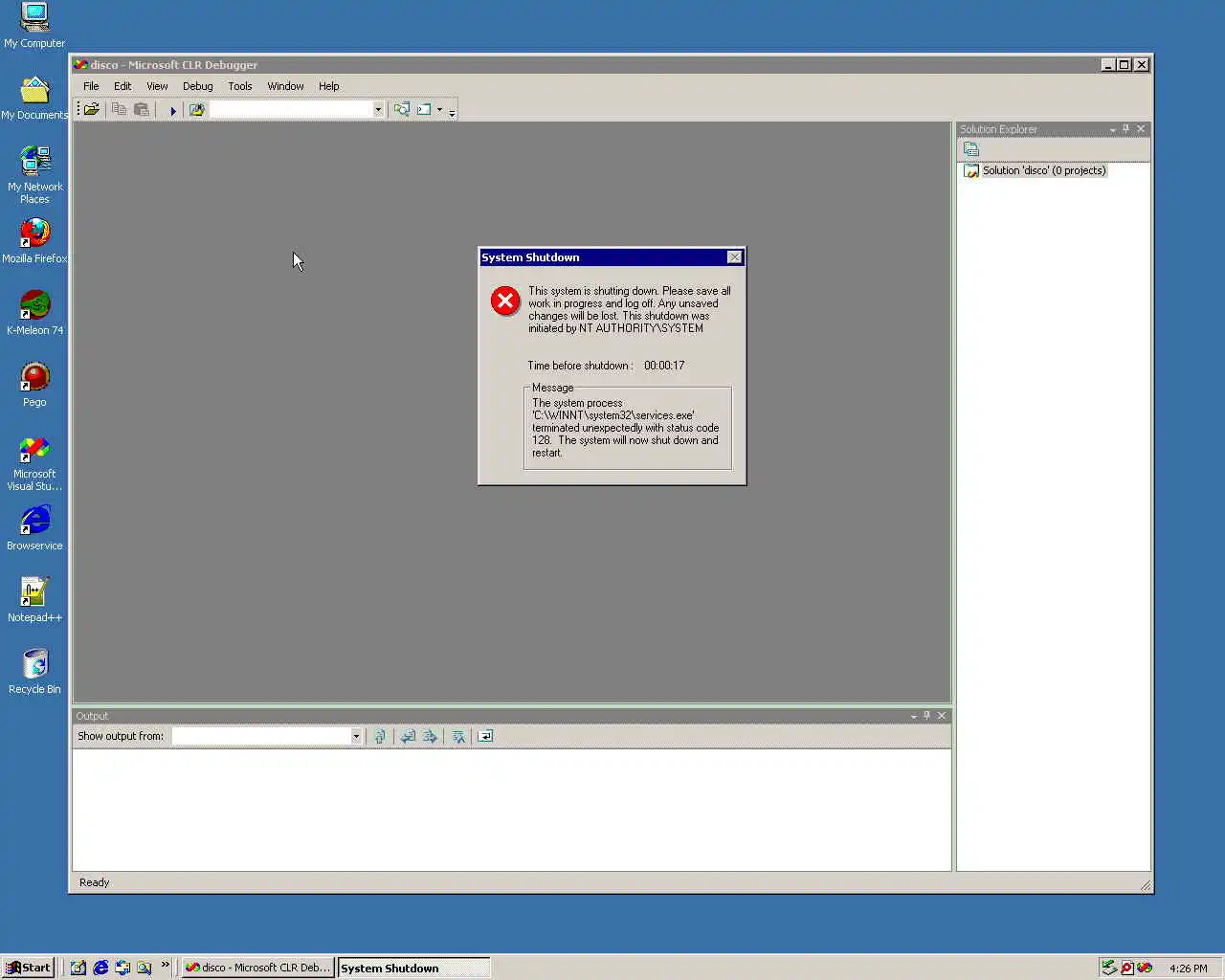Click the Copy toolbar icon
The width and height of the screenshot is (1225, 980).
[119, 110]
